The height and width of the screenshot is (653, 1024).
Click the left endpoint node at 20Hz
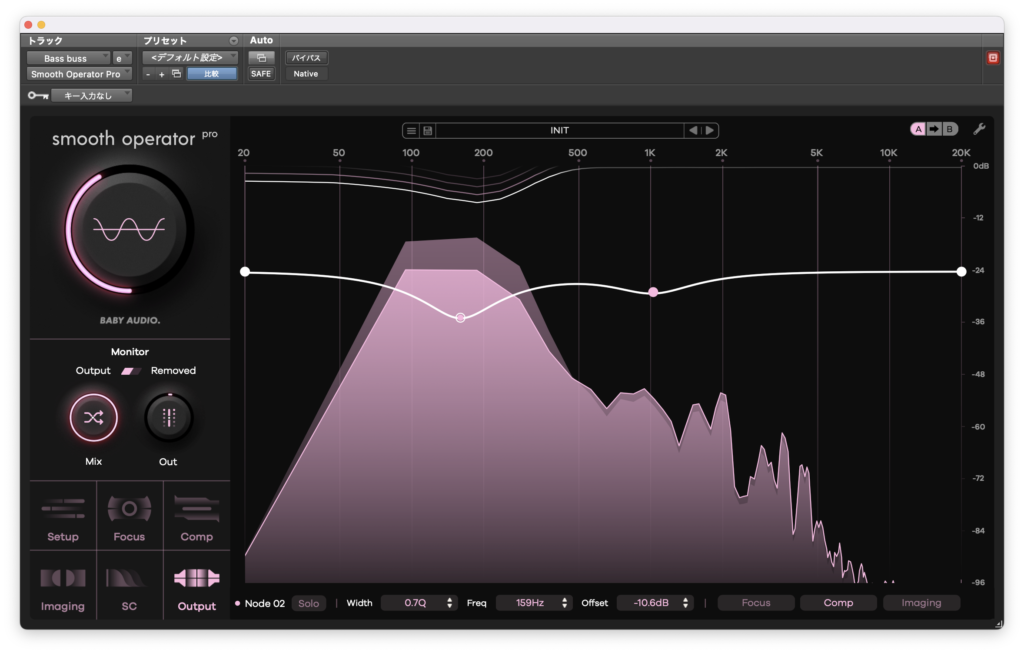pos(245,272)
